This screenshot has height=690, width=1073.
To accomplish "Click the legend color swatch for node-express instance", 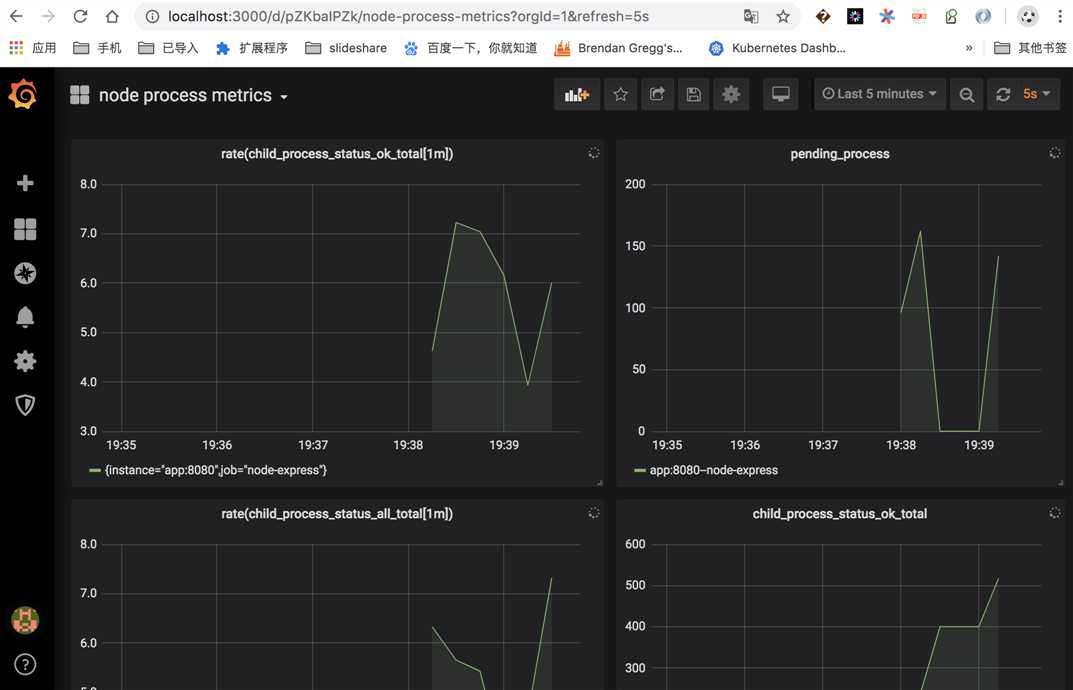I will coord(94,470).
